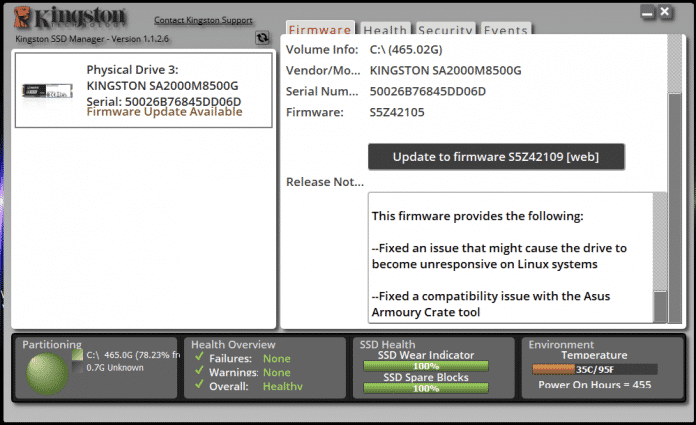The width and height of the screenshot is (696, 425).
Task: Click the C:\ 465.0G partition label
Action: (133, 355)
